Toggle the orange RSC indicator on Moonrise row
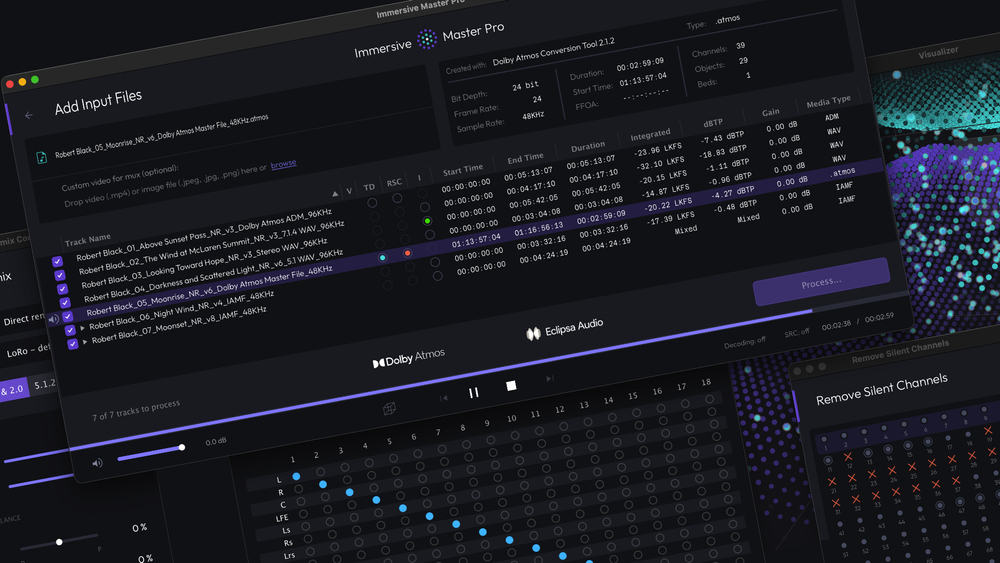The image size is (1000, 563). pos(408,253)
